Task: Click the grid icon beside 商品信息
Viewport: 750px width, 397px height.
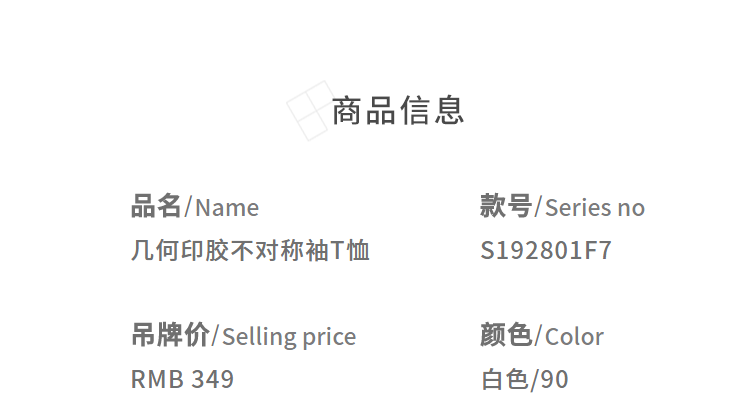Action: coord(311,111)
